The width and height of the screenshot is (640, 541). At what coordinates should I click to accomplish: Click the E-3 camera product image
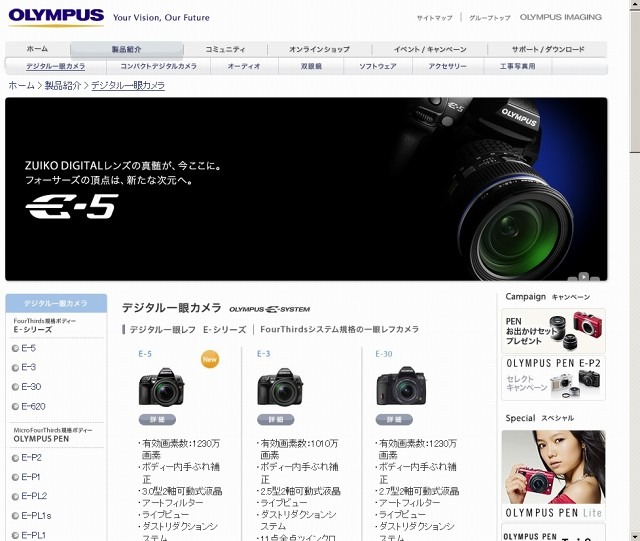(280, 387)
